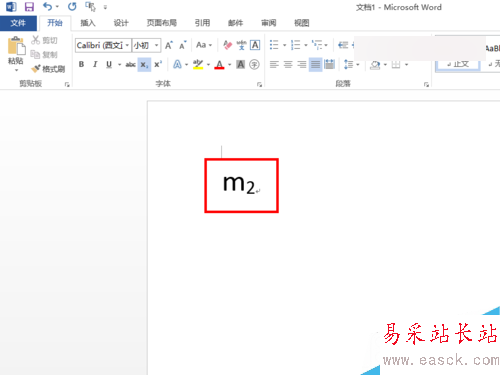Image resolution: width=500 pixels, height=375 pixels.
Task: Click the Save icon in quick access toolbar
Action: point(29,7)
